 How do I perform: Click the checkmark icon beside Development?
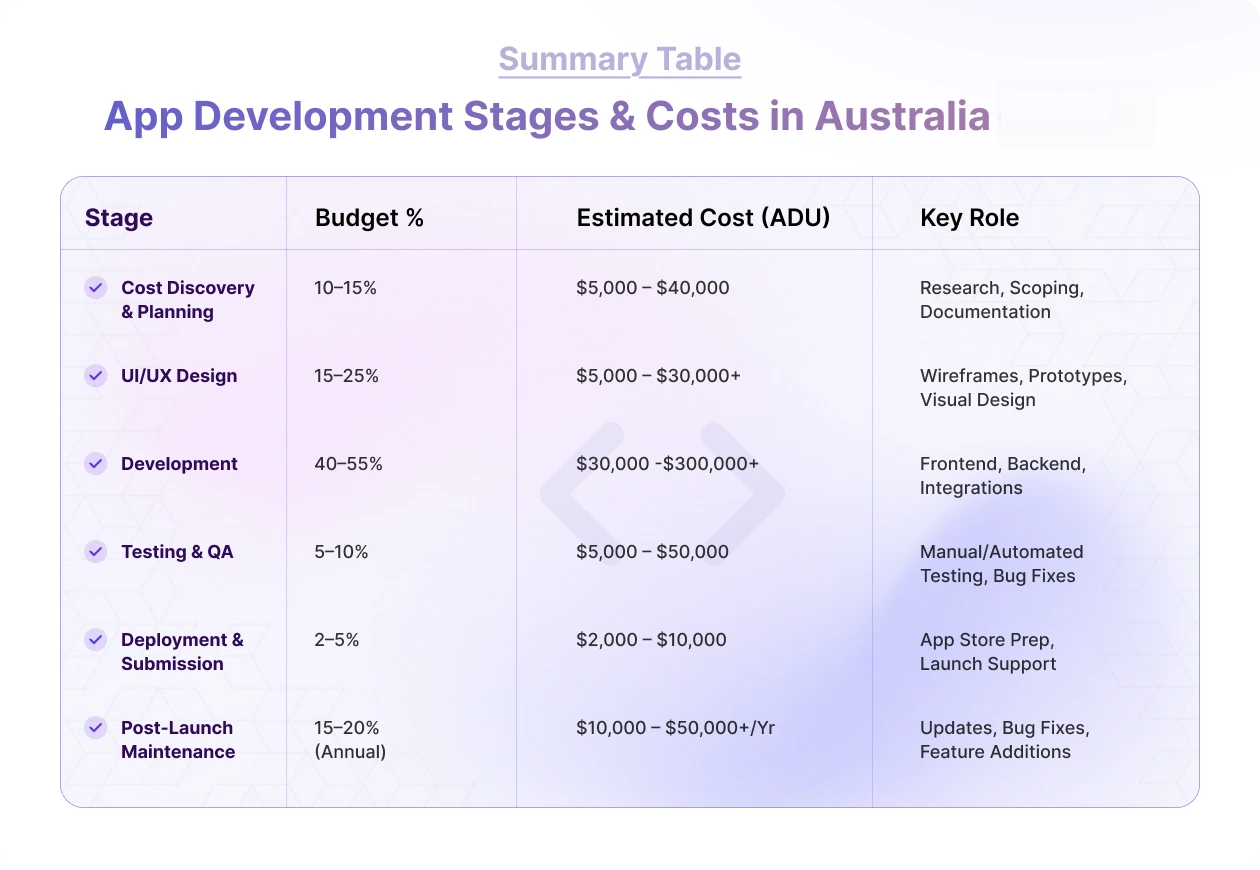pos(95,463)
